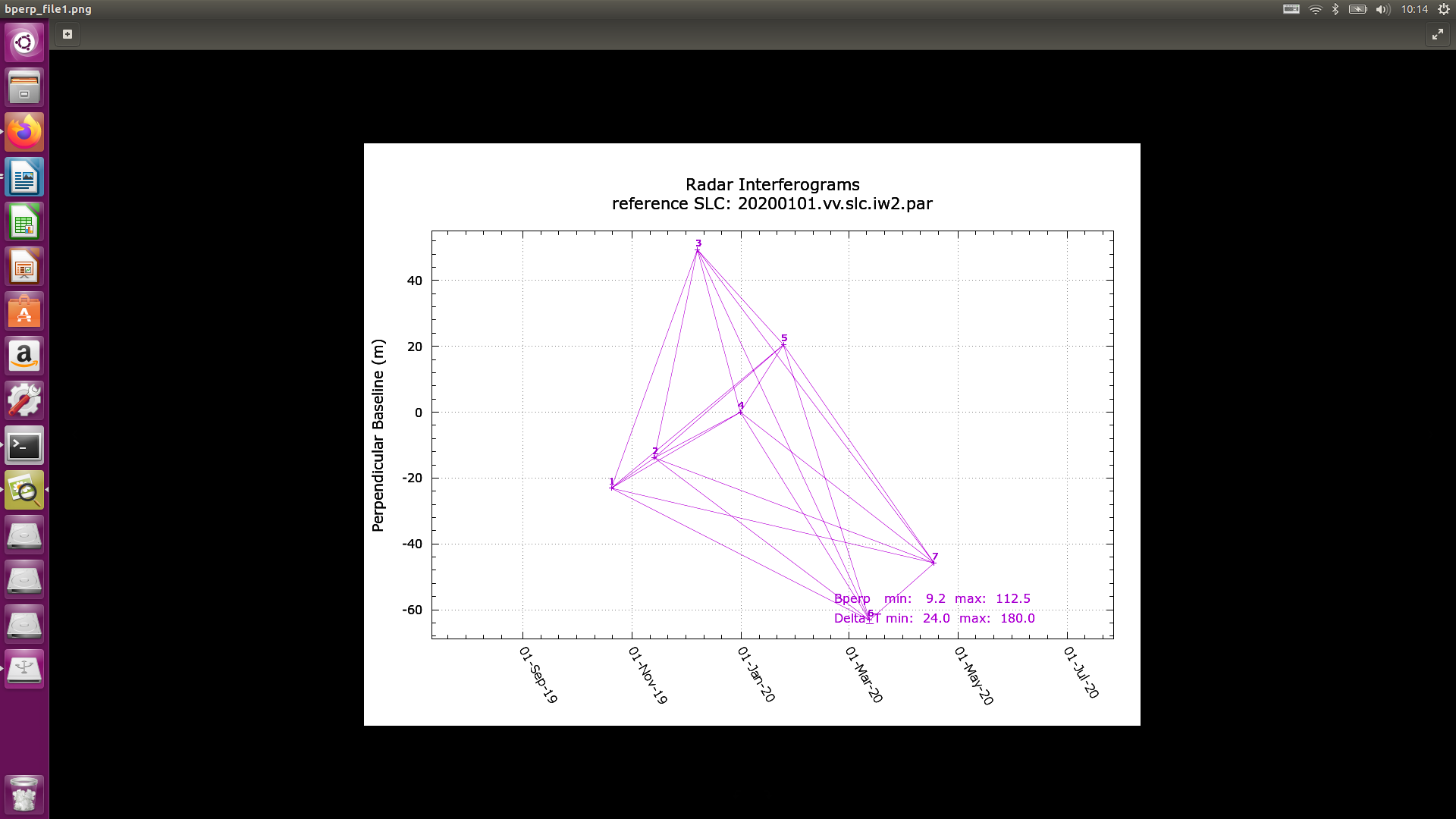Open the sound volume indicator menu
The image size is (1456, 819).
pyautogui.click(x=1382, y=9)
